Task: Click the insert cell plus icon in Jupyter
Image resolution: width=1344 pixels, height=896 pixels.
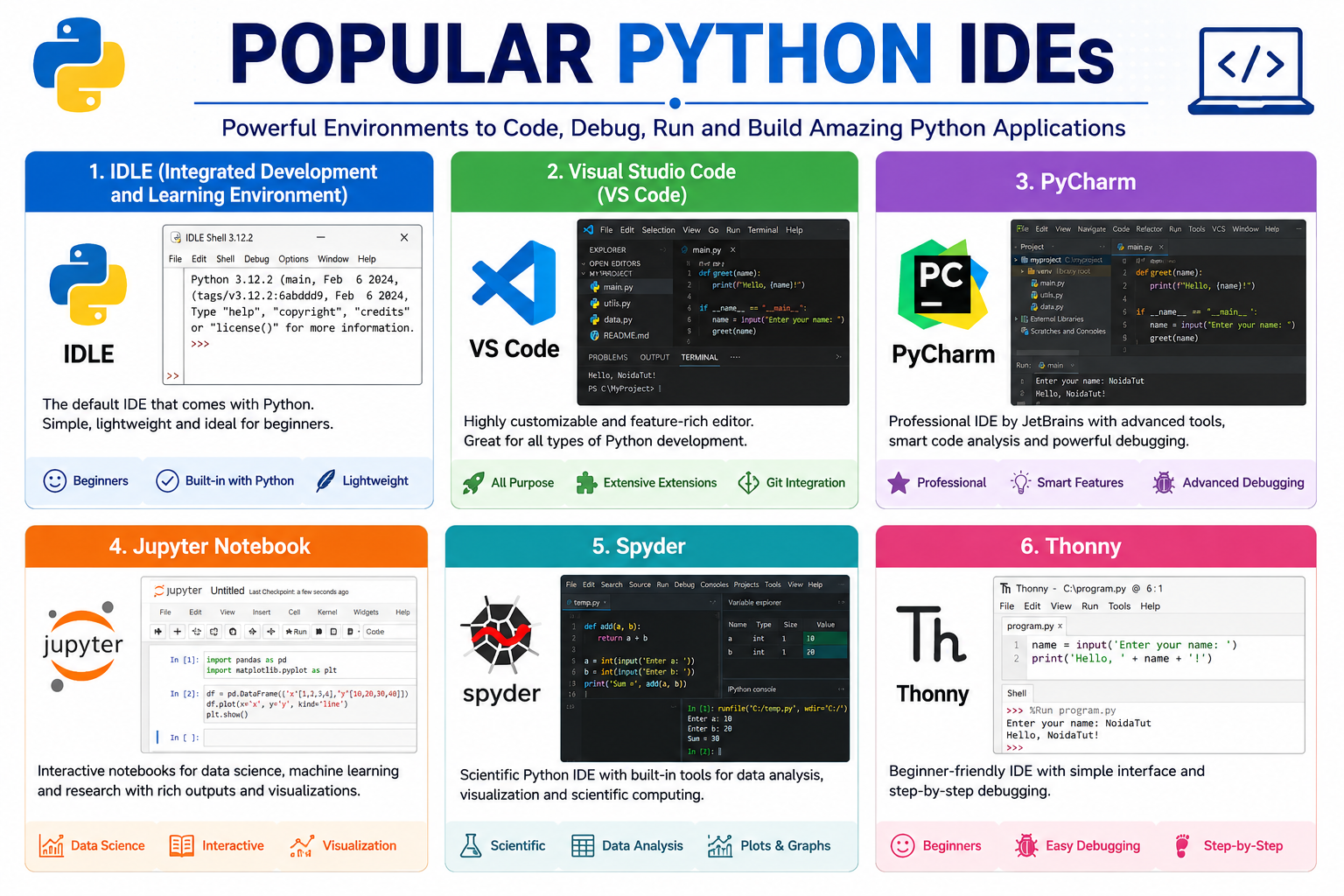Action: 178,631
